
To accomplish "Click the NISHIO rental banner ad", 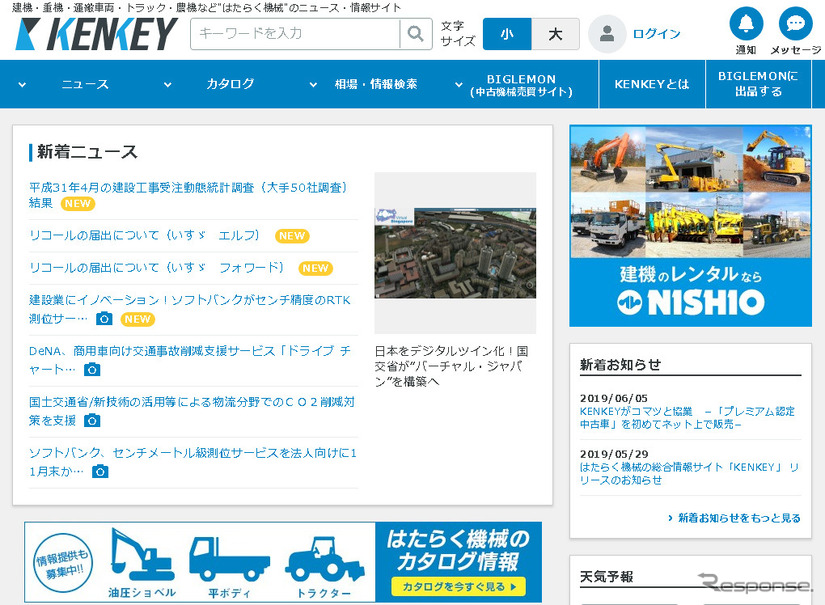I will pyautogui.click(x=690, y=226).
